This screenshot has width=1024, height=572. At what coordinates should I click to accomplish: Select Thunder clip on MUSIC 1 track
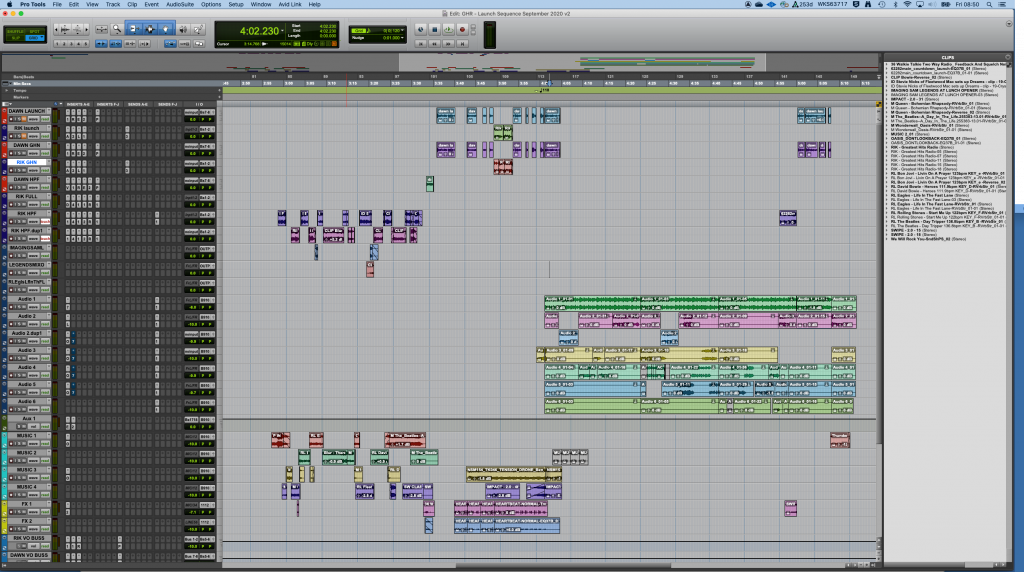(x=840, y=439)
